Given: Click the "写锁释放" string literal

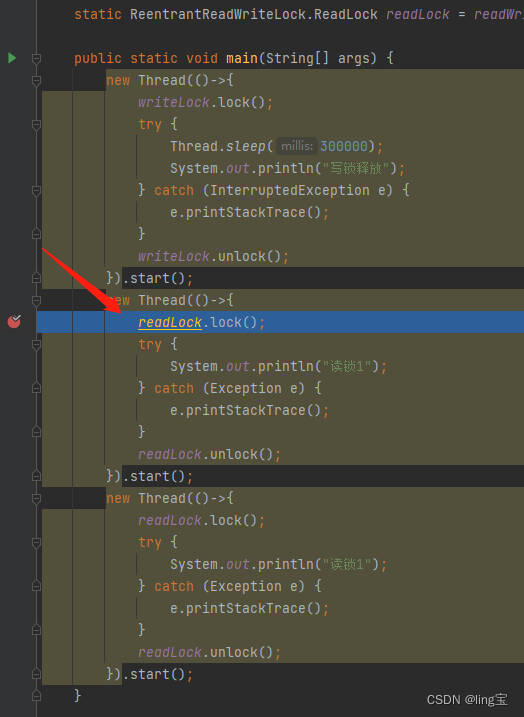Looking at the screenshot, I should [x=357, y=168].
